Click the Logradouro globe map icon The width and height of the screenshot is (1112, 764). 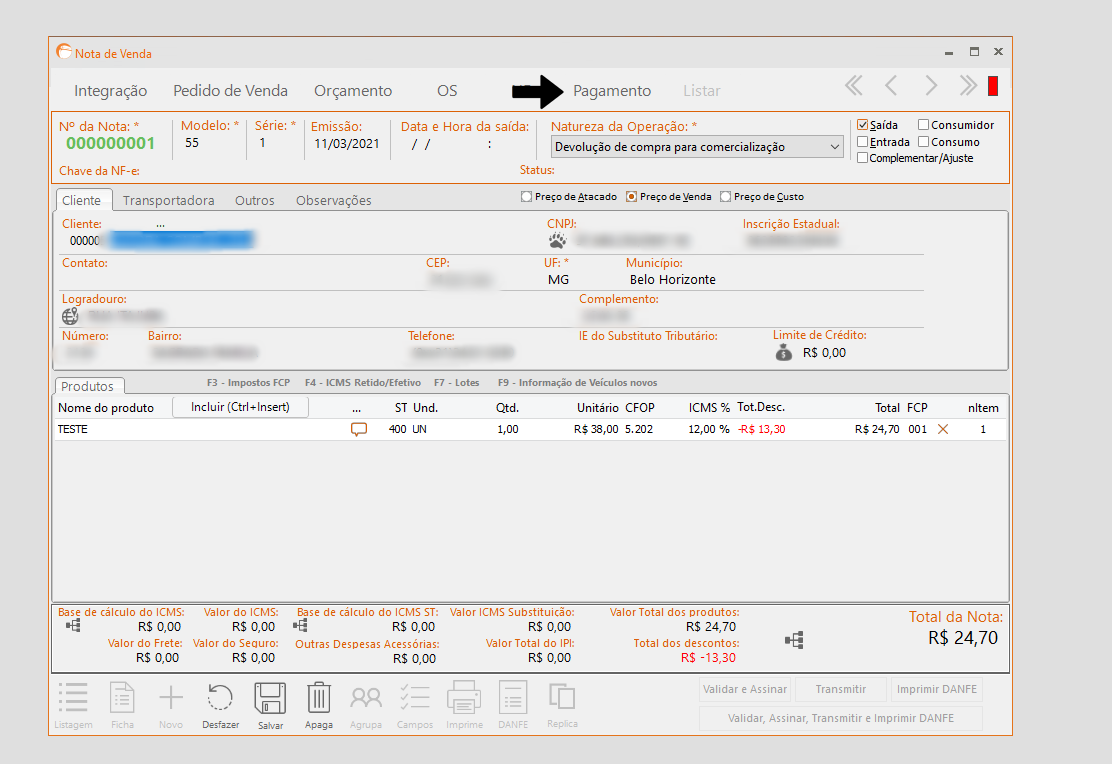click(70, 316)
